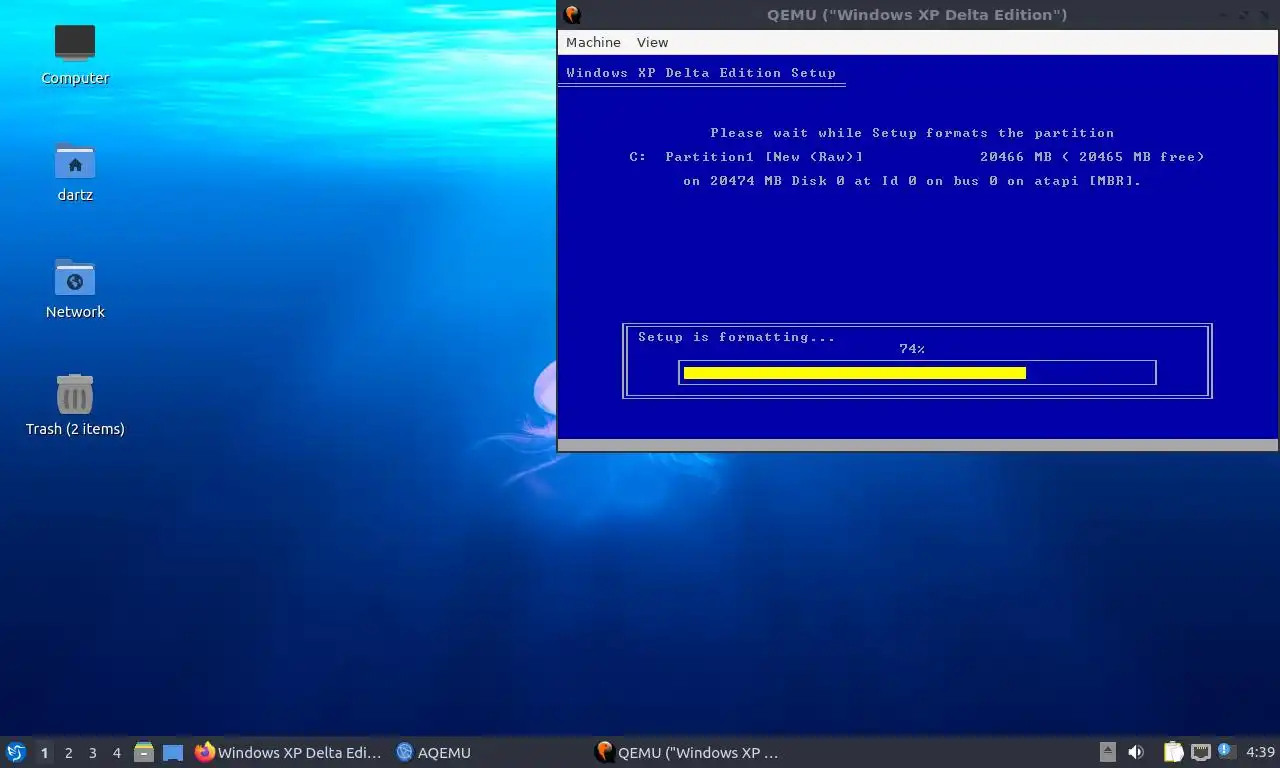Open the dartz home folder icon

[x=75, y=172]
